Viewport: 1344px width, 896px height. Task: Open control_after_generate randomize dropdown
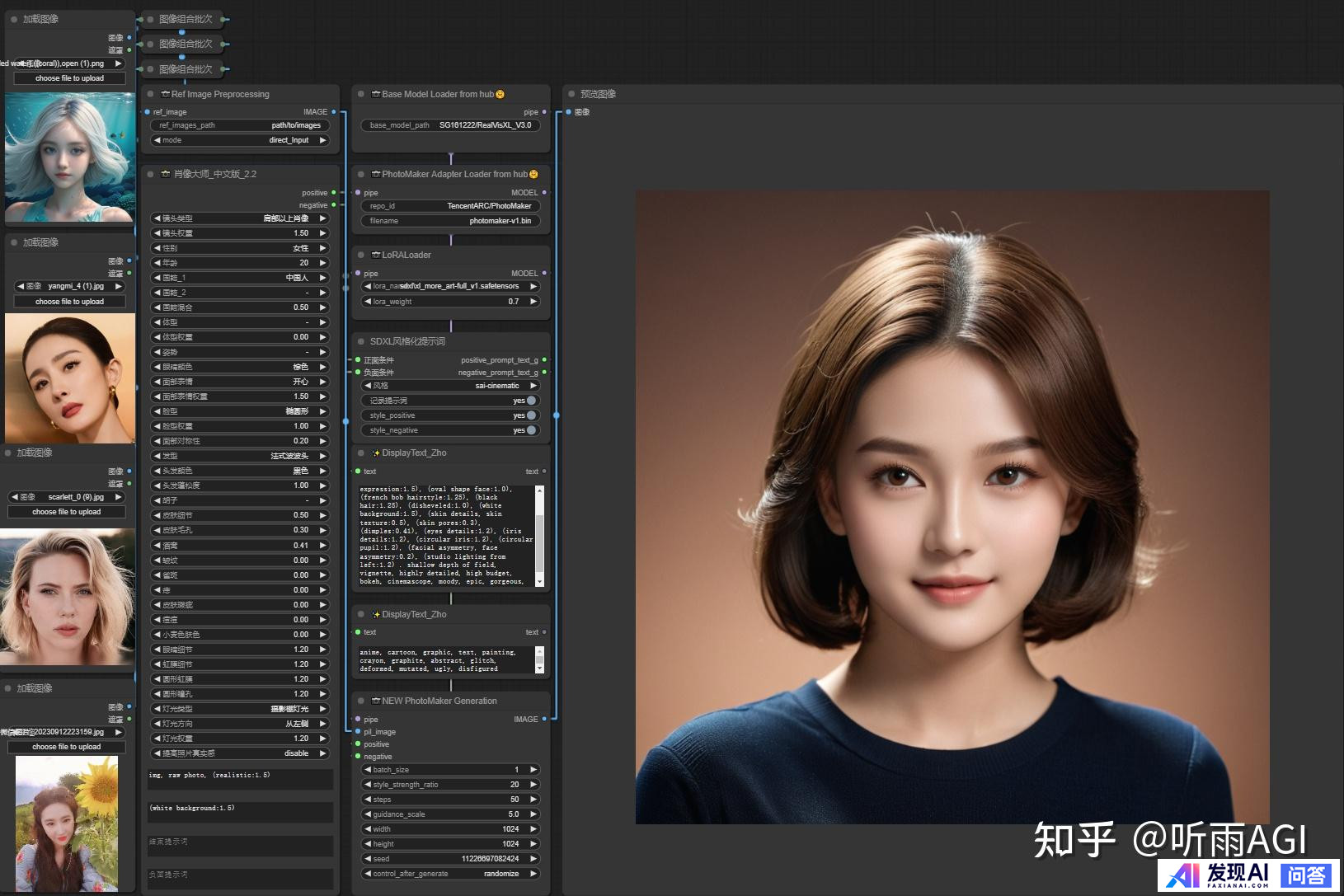pos(450,874)
